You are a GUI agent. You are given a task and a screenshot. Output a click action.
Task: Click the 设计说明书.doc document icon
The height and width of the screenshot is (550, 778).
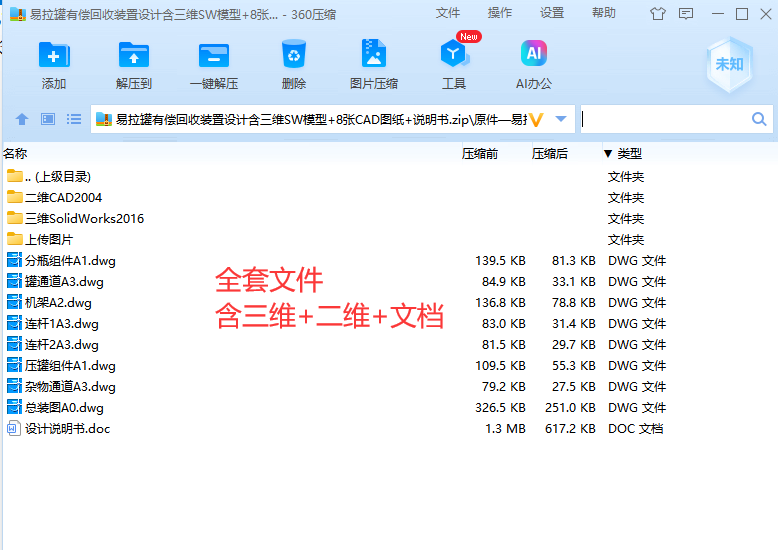tap(14, 428)
